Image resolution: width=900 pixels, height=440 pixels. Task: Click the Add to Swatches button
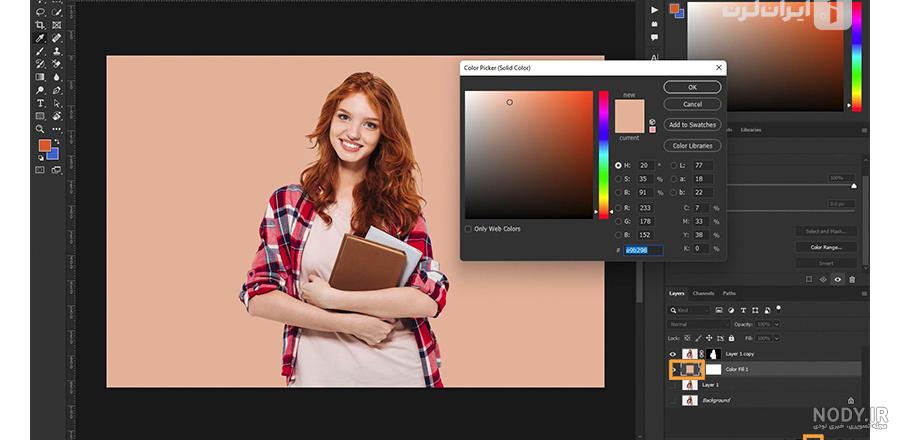[692, 124]
